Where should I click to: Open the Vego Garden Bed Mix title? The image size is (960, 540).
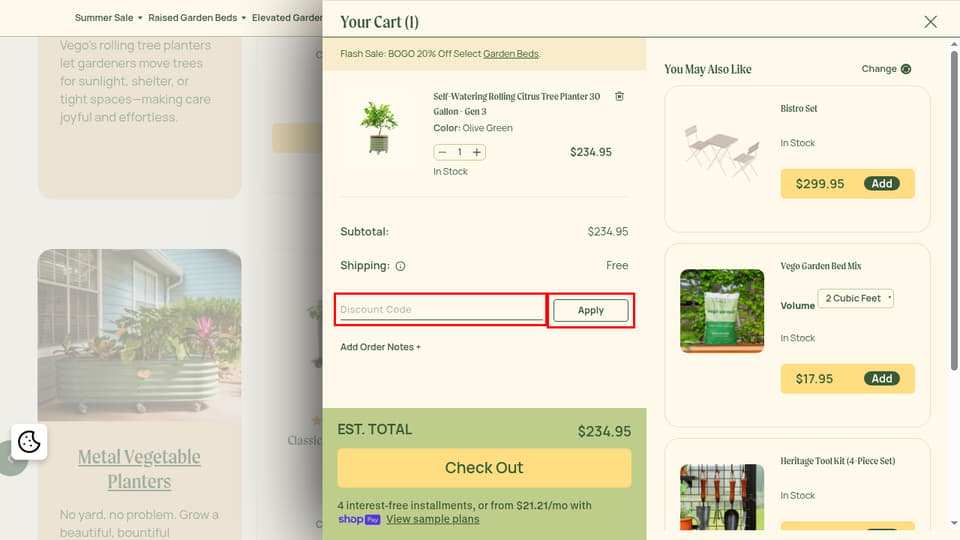[820, 266]
